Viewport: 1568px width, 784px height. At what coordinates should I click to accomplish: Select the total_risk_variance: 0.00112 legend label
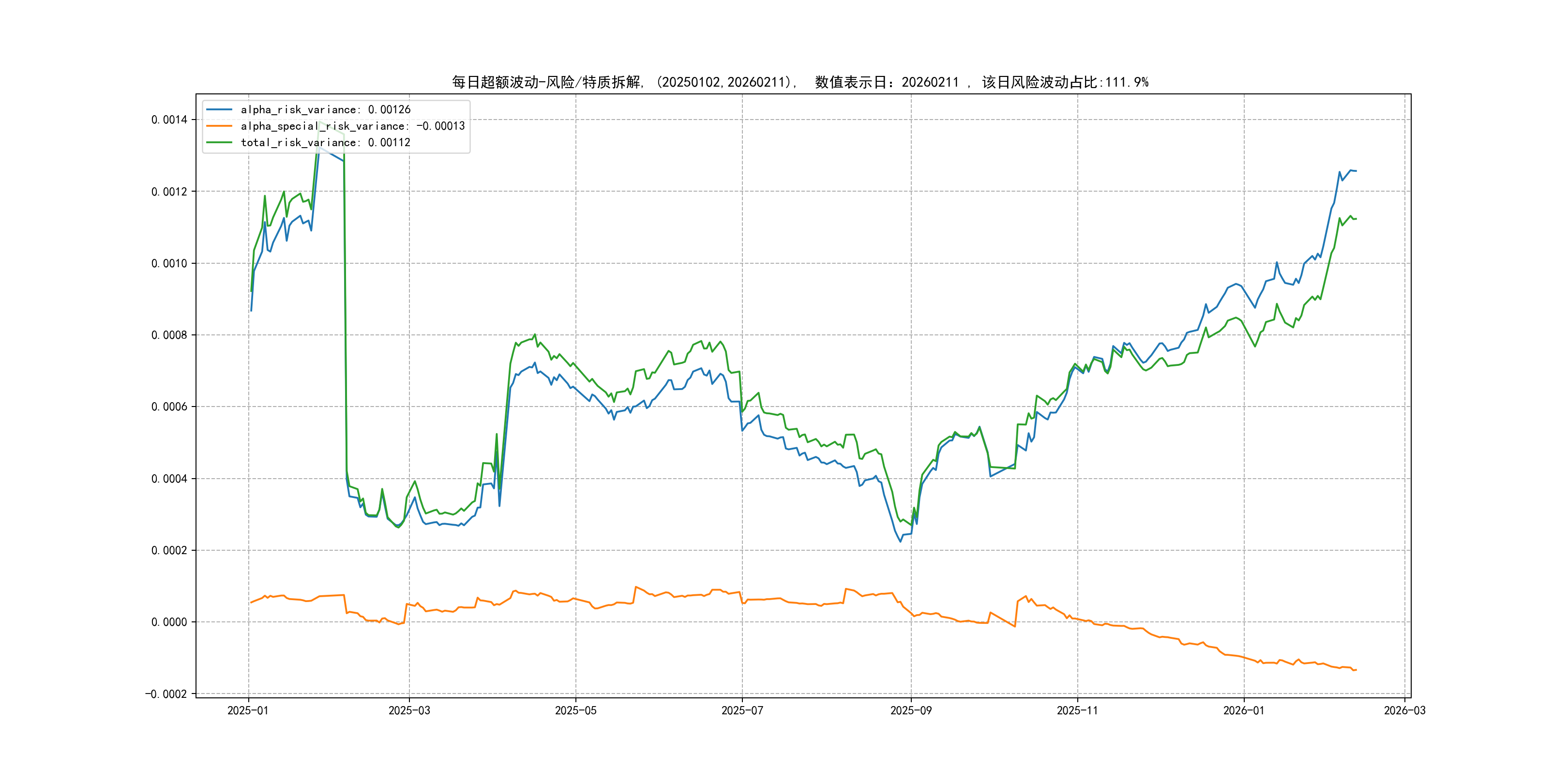(x=326, y=142)
